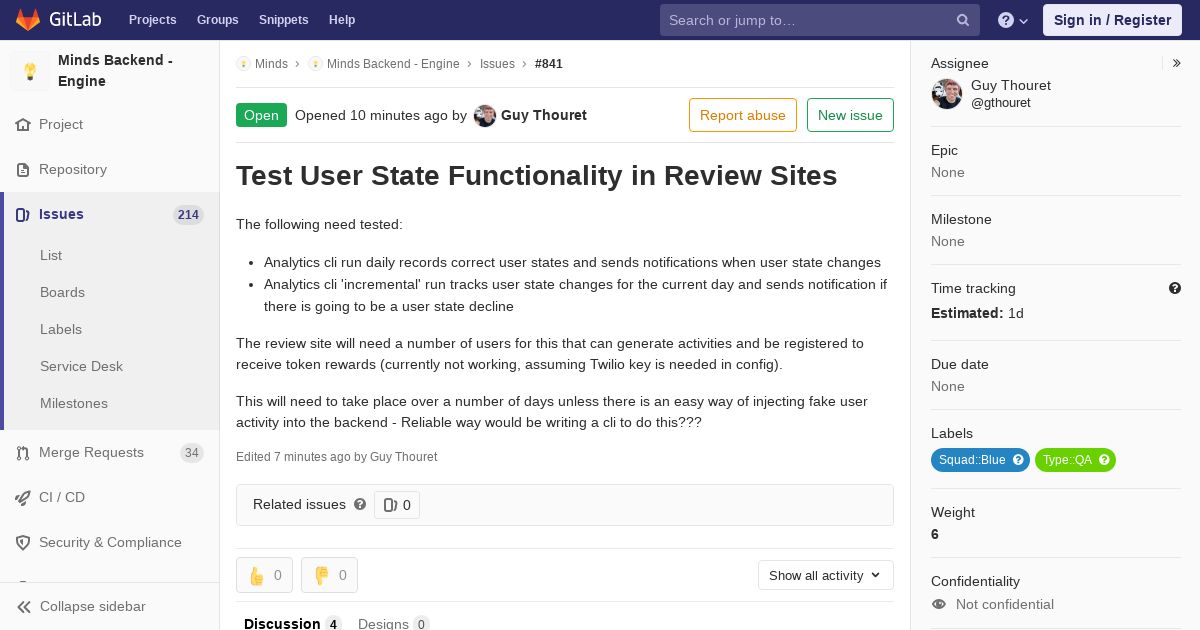The width and height of the screenshot is (1200, 630).
Task: Click the Report abuse button
Action: point(743,115)
